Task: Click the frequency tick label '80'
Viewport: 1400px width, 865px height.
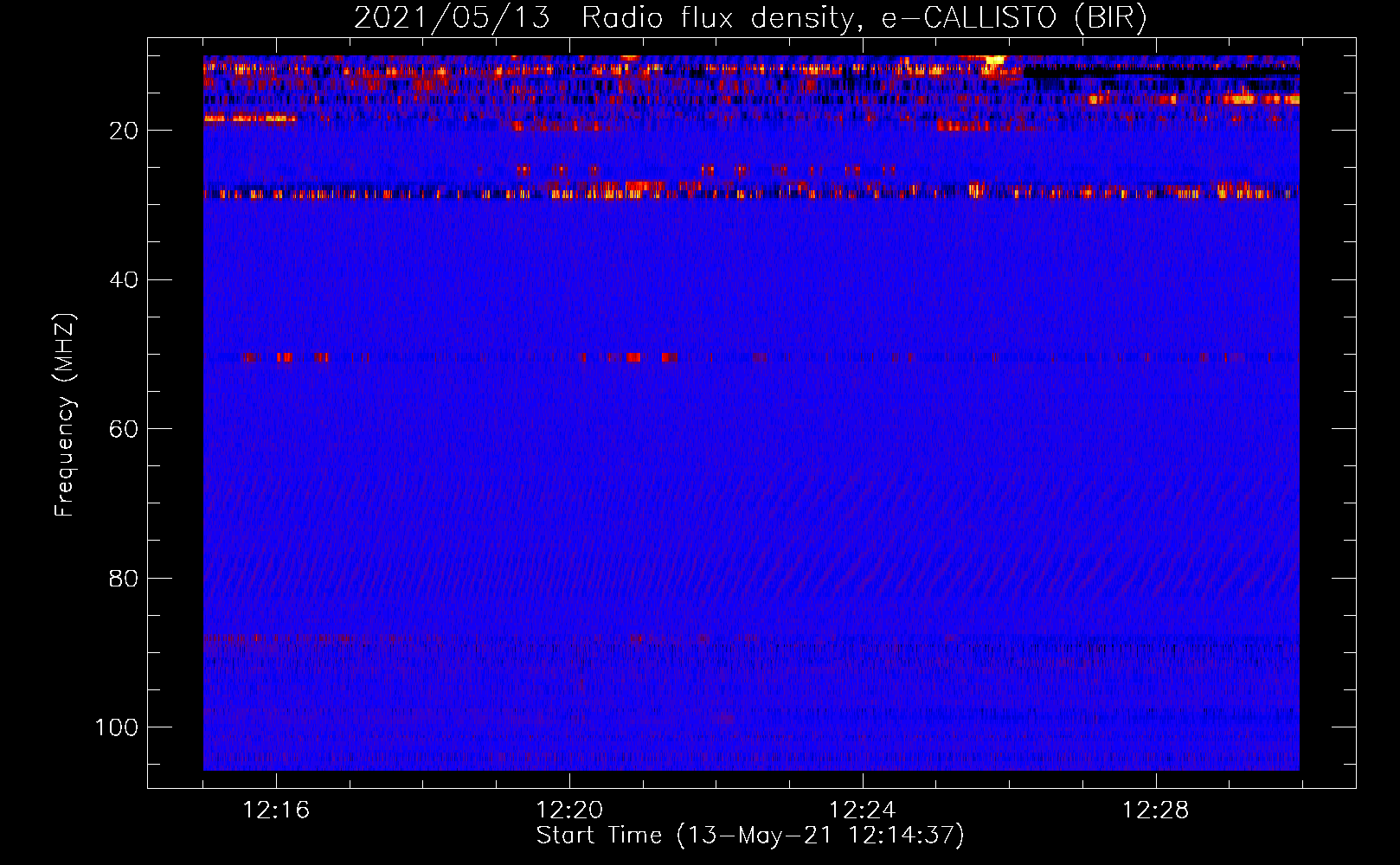Action: point(124,578)
